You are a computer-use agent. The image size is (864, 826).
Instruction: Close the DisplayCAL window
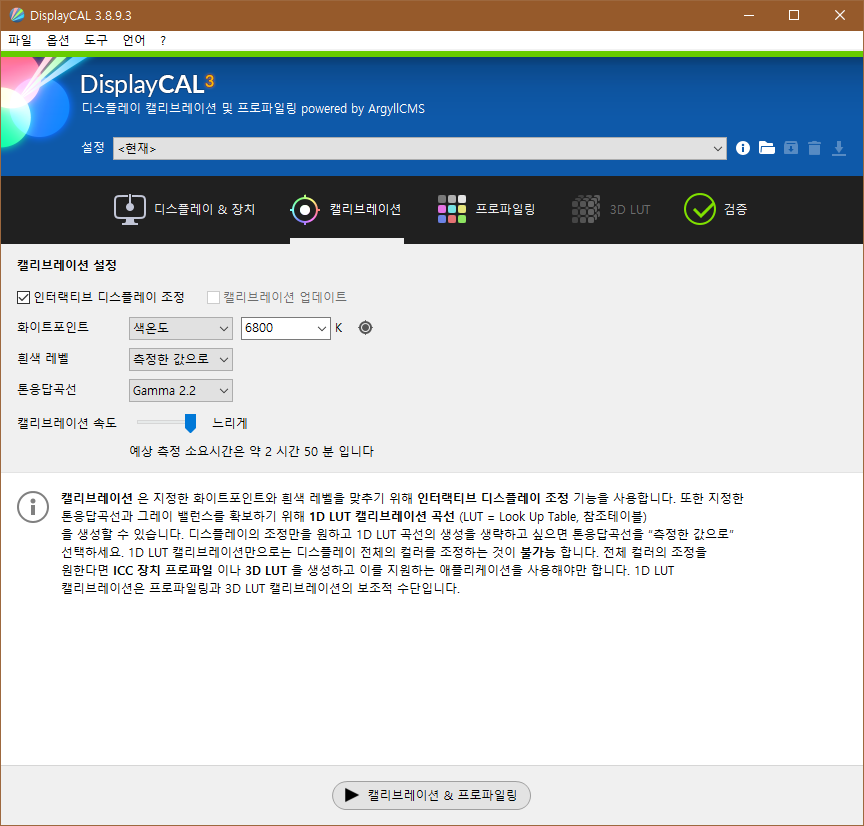840,15
